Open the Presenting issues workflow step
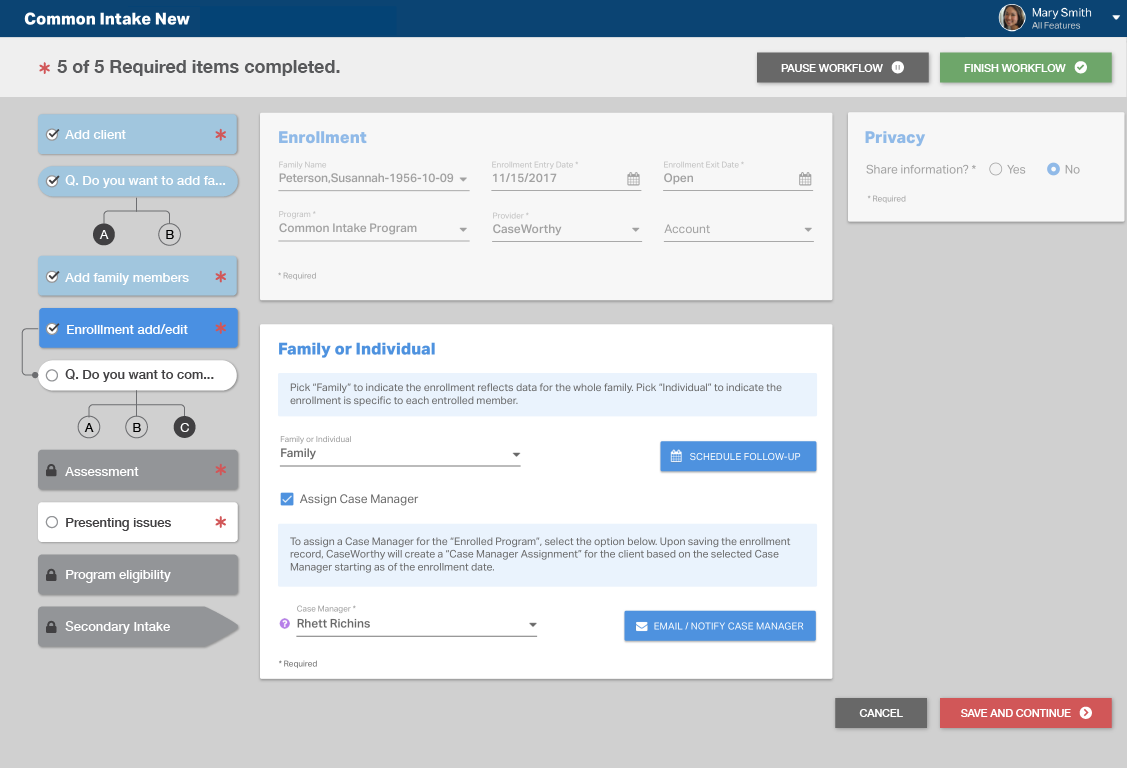This screenshot has width=1127, height=768. click(138, 522)
